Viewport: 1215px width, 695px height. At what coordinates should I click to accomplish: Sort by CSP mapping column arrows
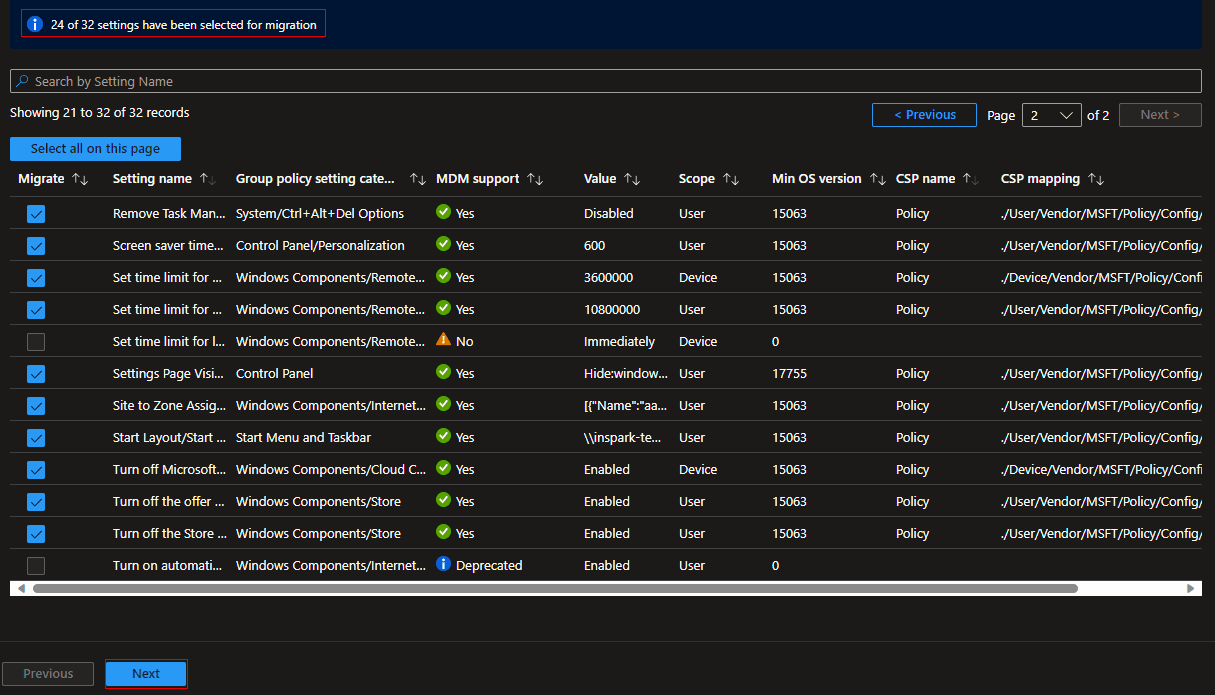(1096, 179)
